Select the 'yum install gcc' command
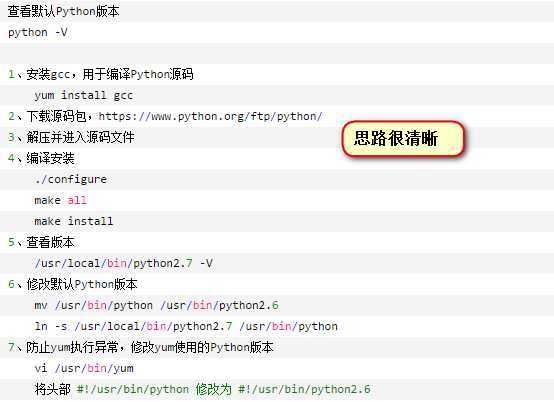Viewport: 554px width, 402px height. point(84,95)
